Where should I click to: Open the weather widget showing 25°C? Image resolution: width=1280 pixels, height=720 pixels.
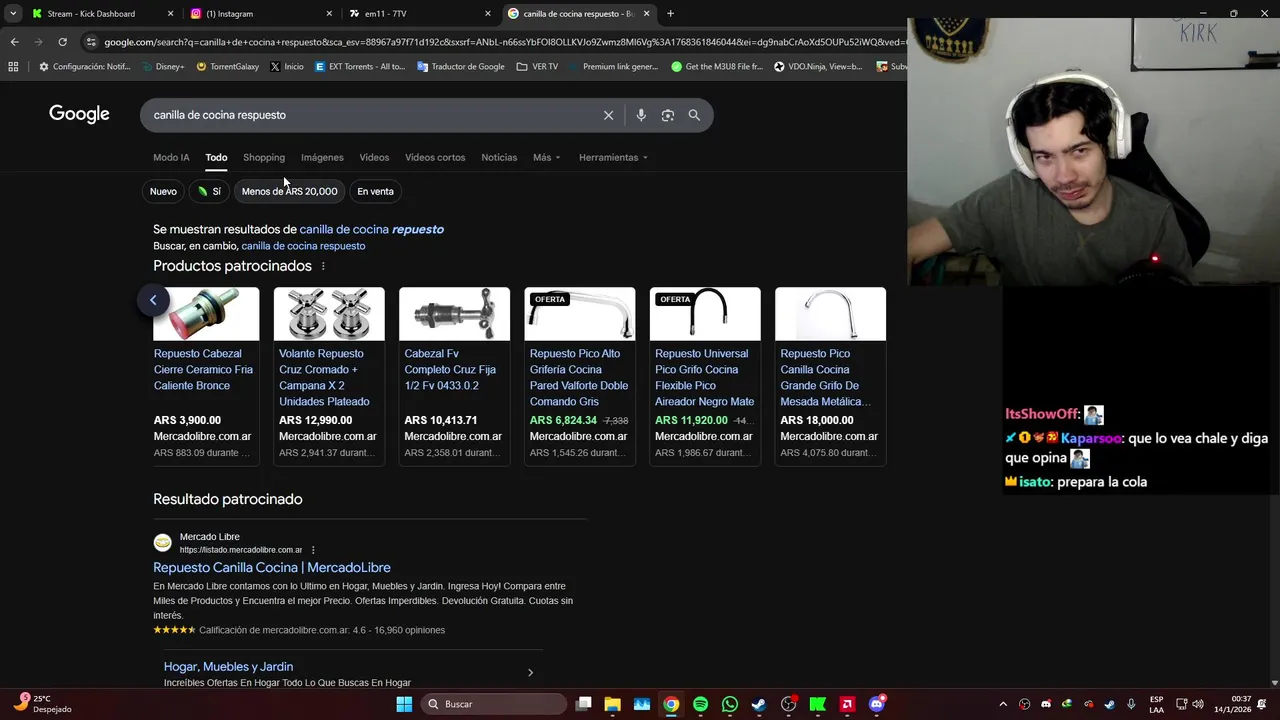(44, 704)
